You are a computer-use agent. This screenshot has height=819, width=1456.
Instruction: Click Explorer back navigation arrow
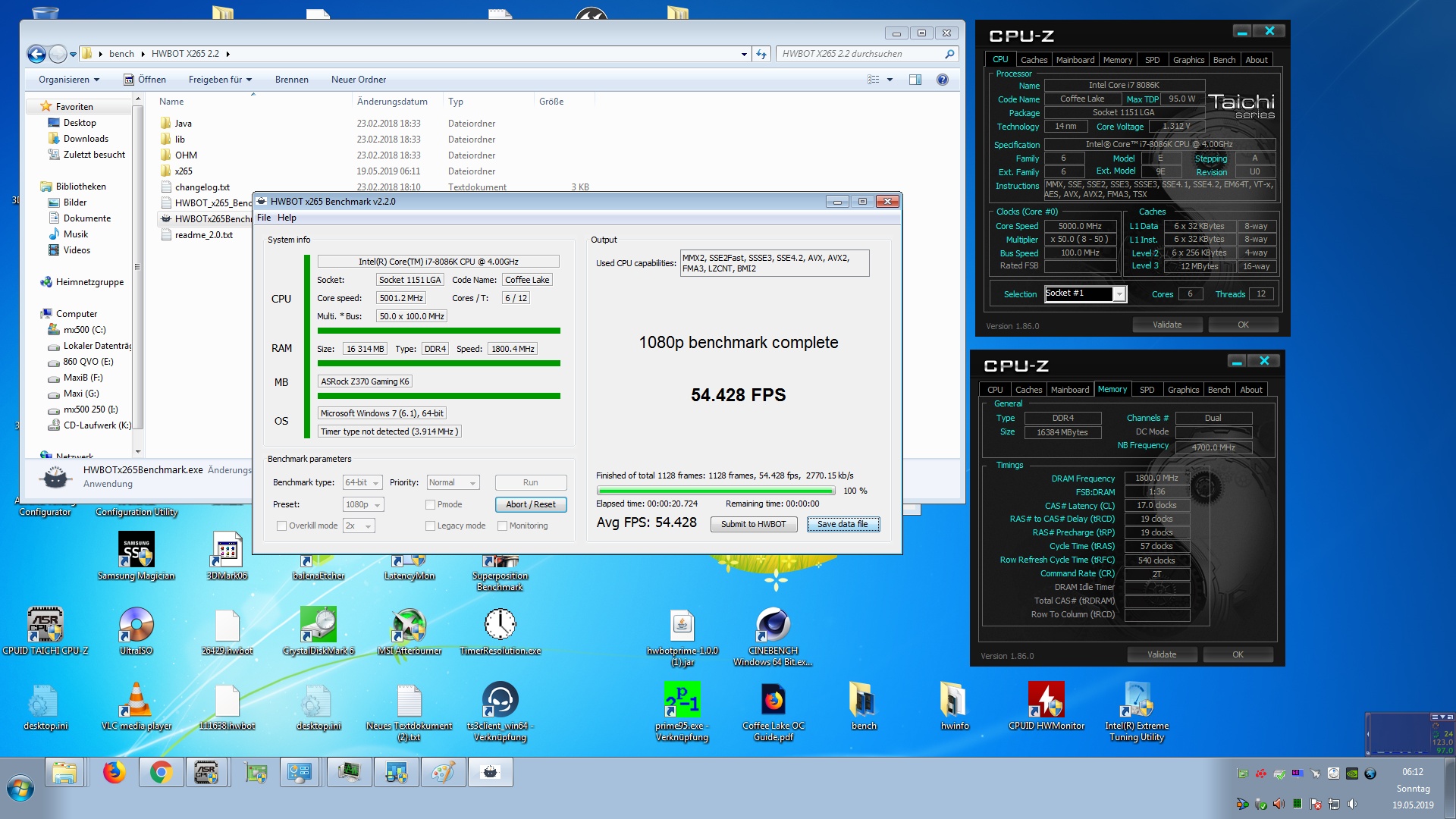[36, 54]
